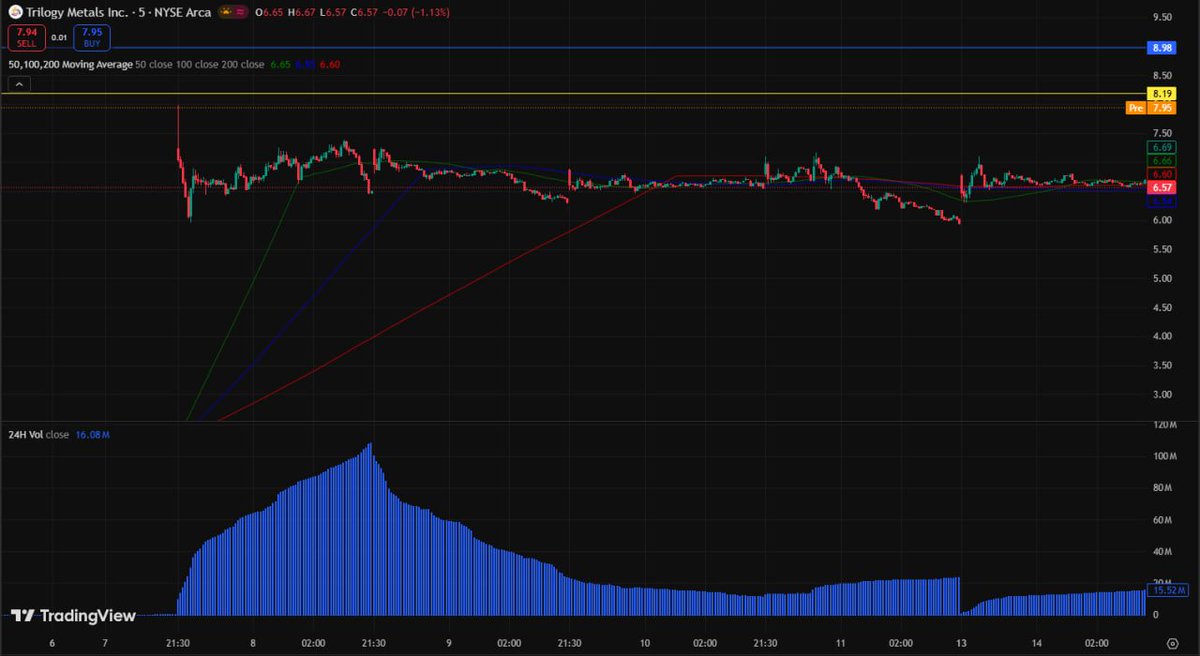Click the 16.08M volume value

click(92, 435)
